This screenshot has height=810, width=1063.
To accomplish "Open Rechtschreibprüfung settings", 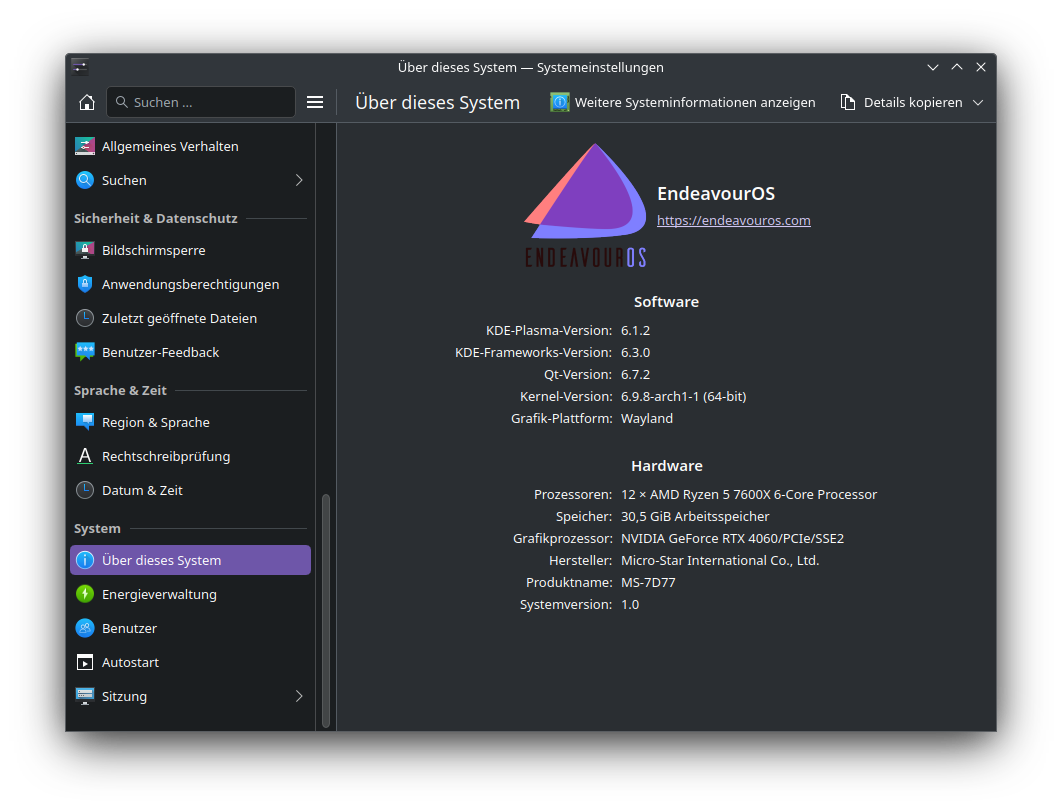I will 190,456.
